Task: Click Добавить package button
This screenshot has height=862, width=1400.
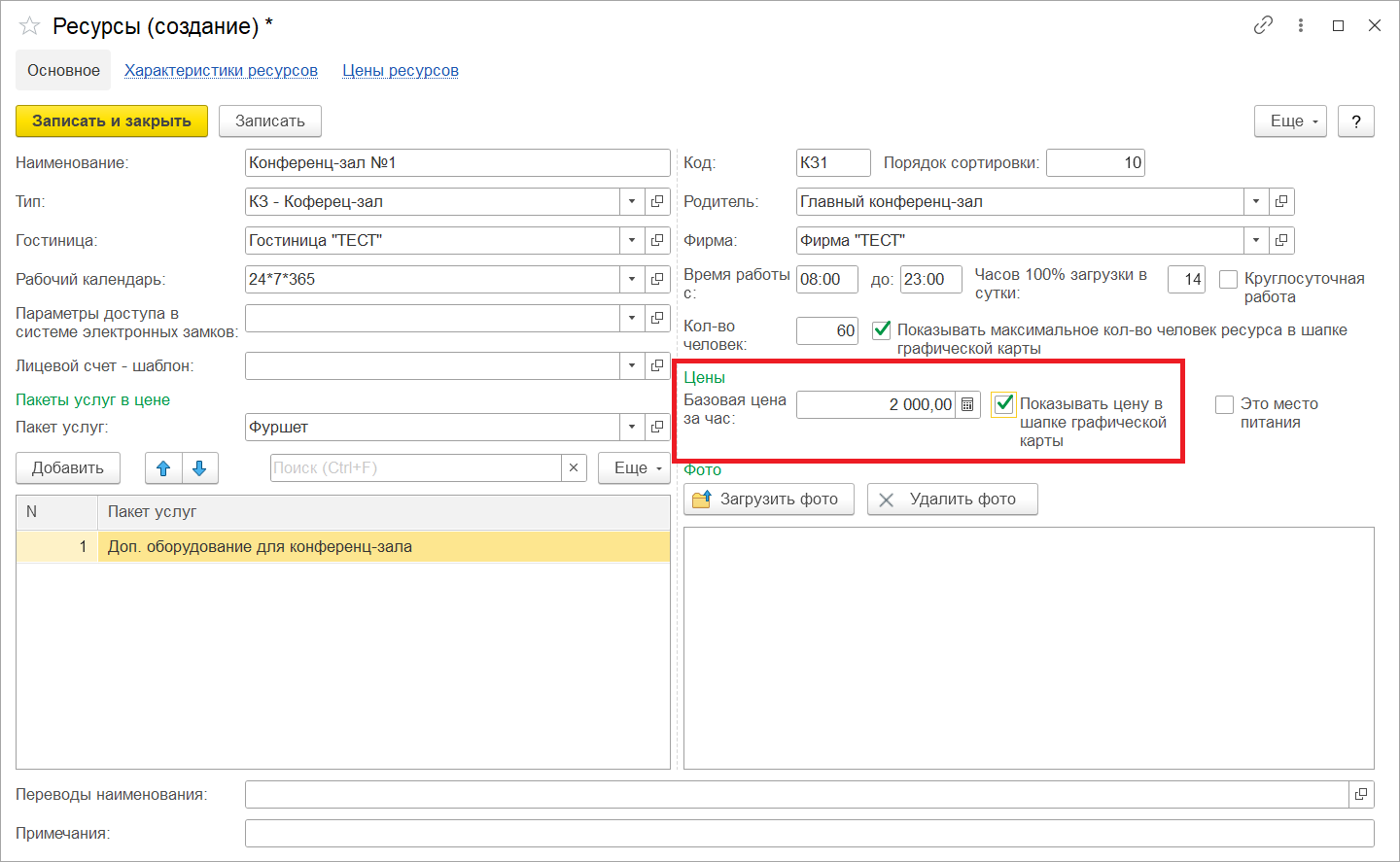Action: pyautogui.click(x=68, y=467)
